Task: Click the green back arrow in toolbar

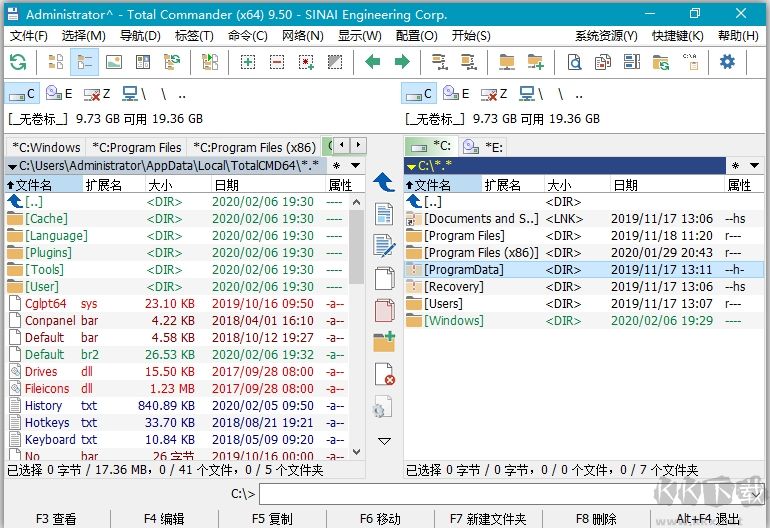Action: pyautogui.click(x=373, y=62)
